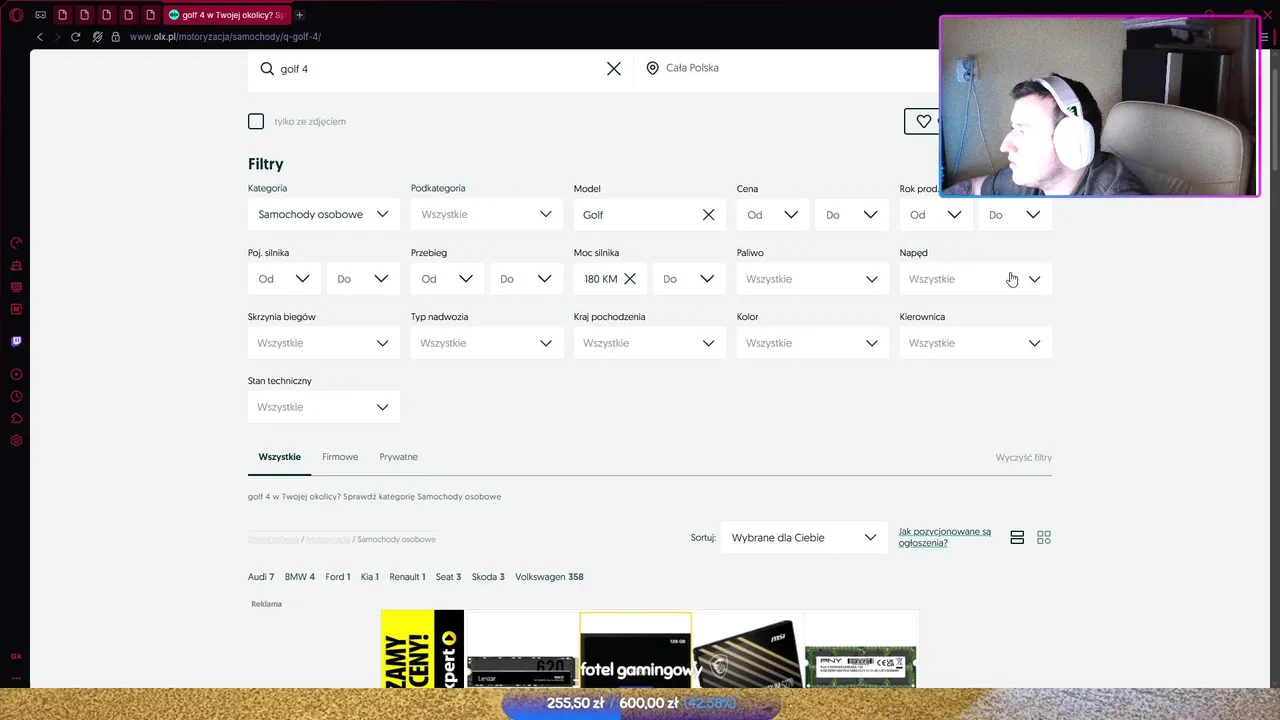Expand the Stan techniczny dropdown
The height and width of the screenshot is (720, 1280).
point(324,406)
